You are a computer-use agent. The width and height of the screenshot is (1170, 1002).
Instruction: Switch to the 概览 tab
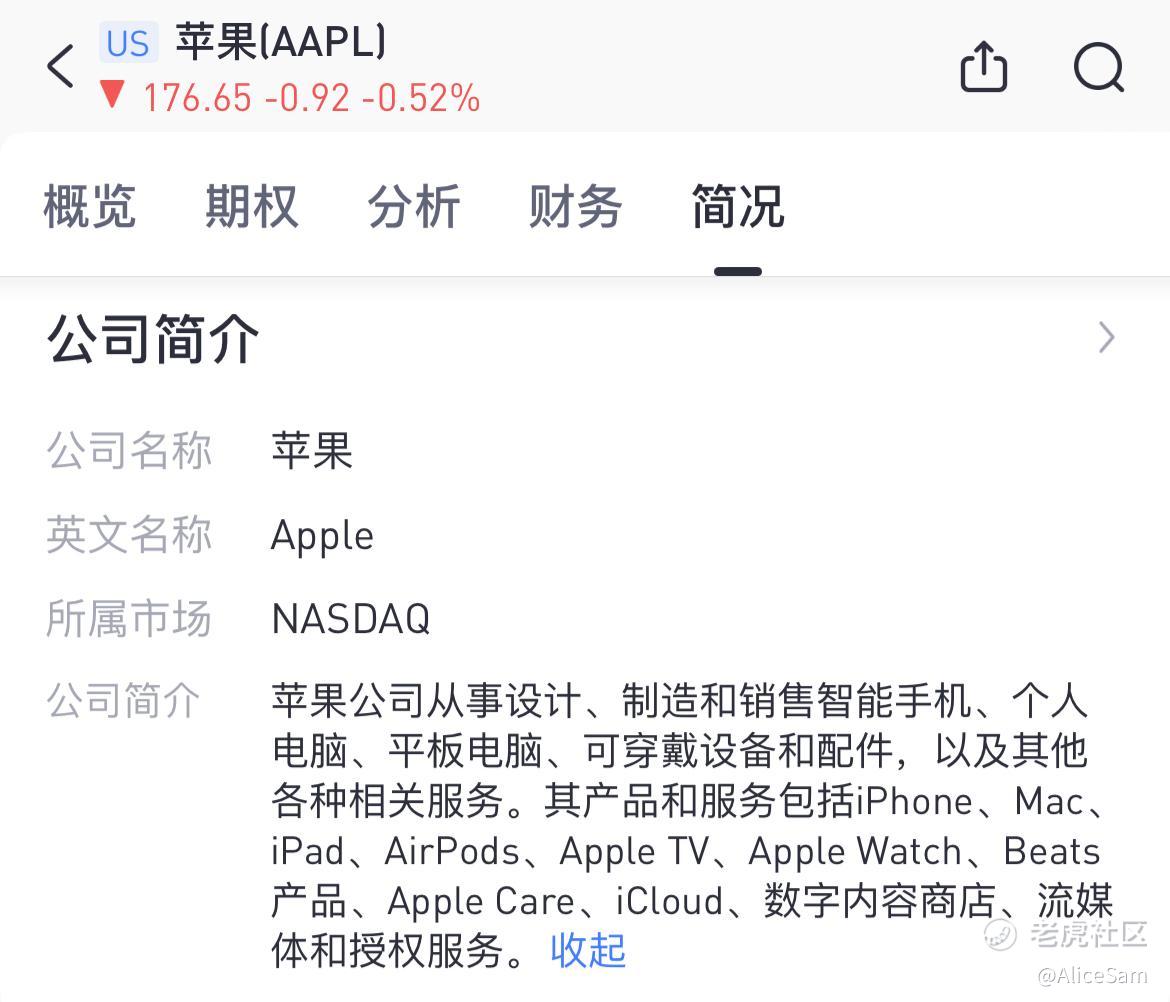click(90, 207)
